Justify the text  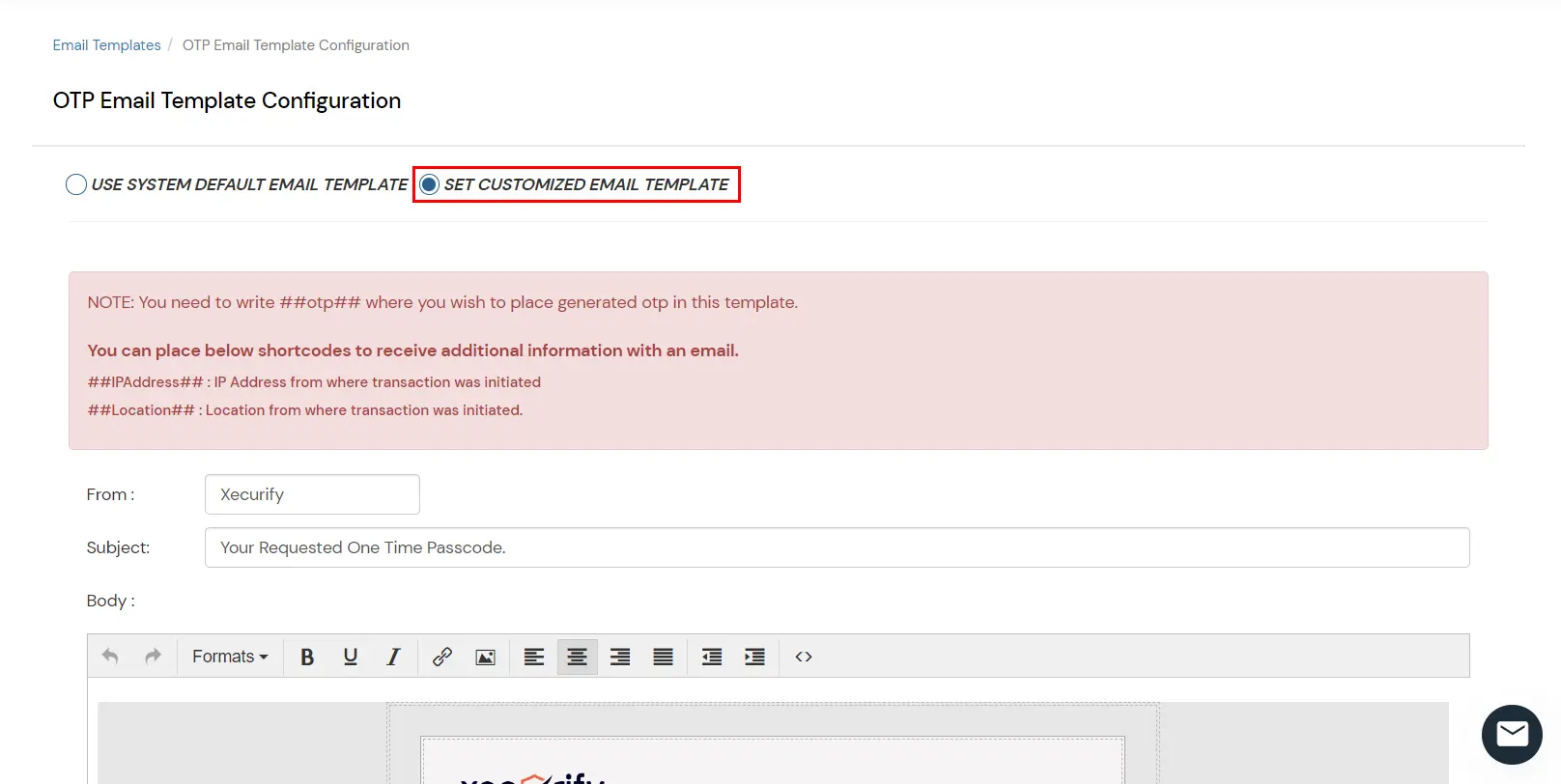point(664,657)
